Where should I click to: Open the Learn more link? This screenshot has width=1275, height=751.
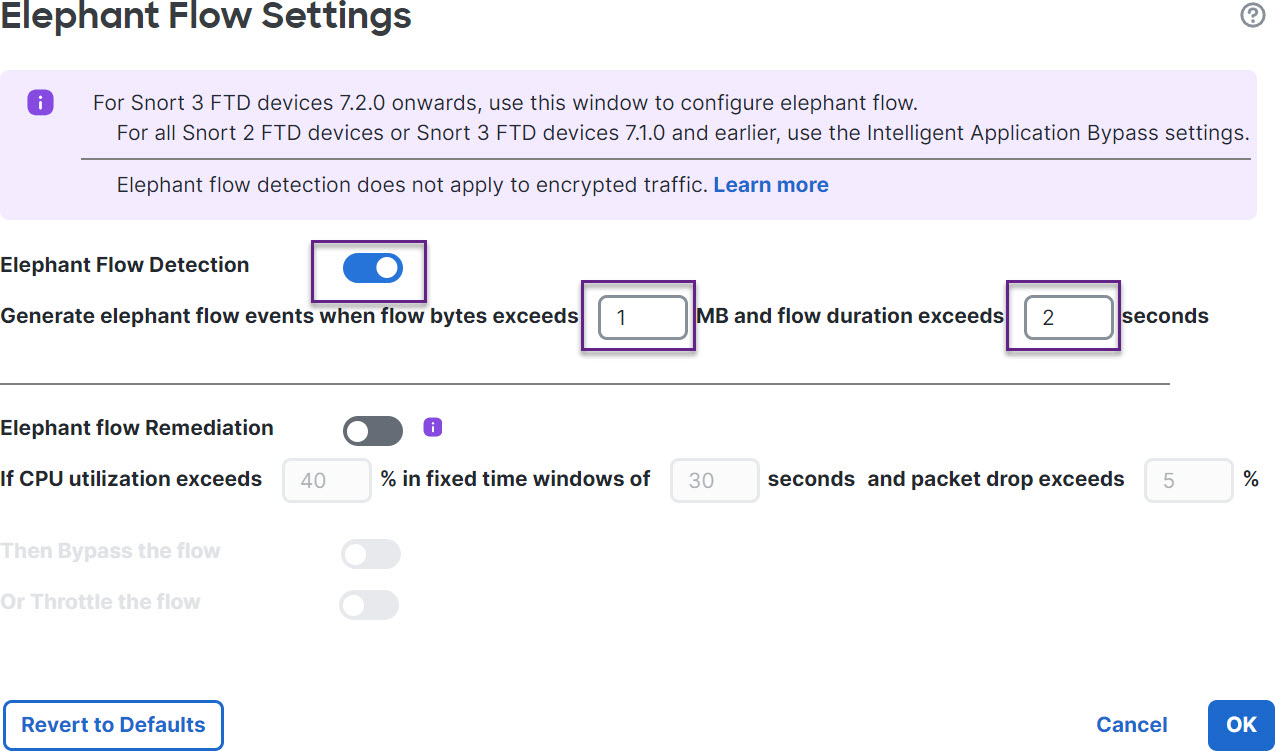tap(770, 185)
